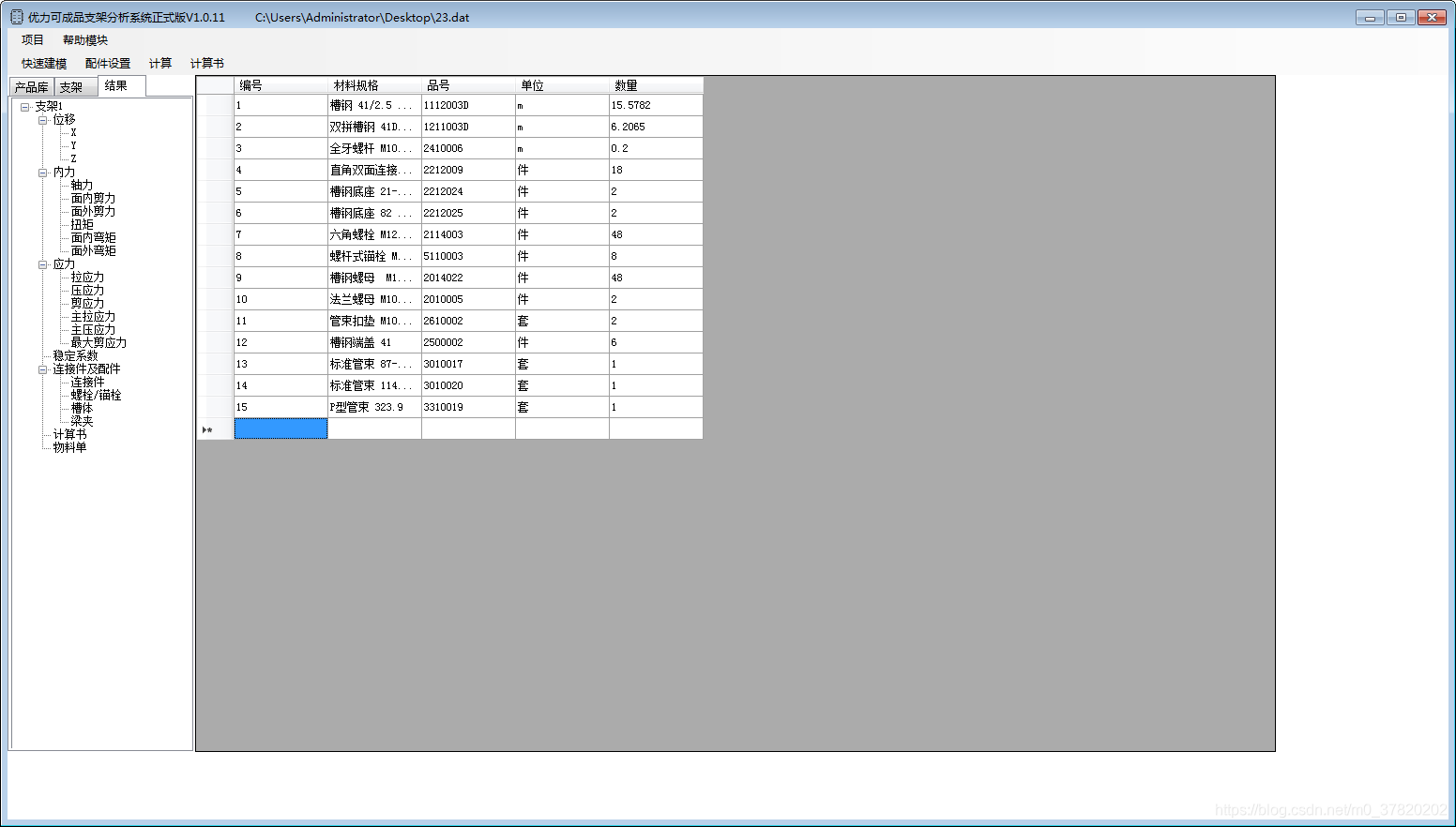1456x827 pixels.
Task: Click the grid select-all corner cell
Action: pyautogui.click(x=215, y=85)
